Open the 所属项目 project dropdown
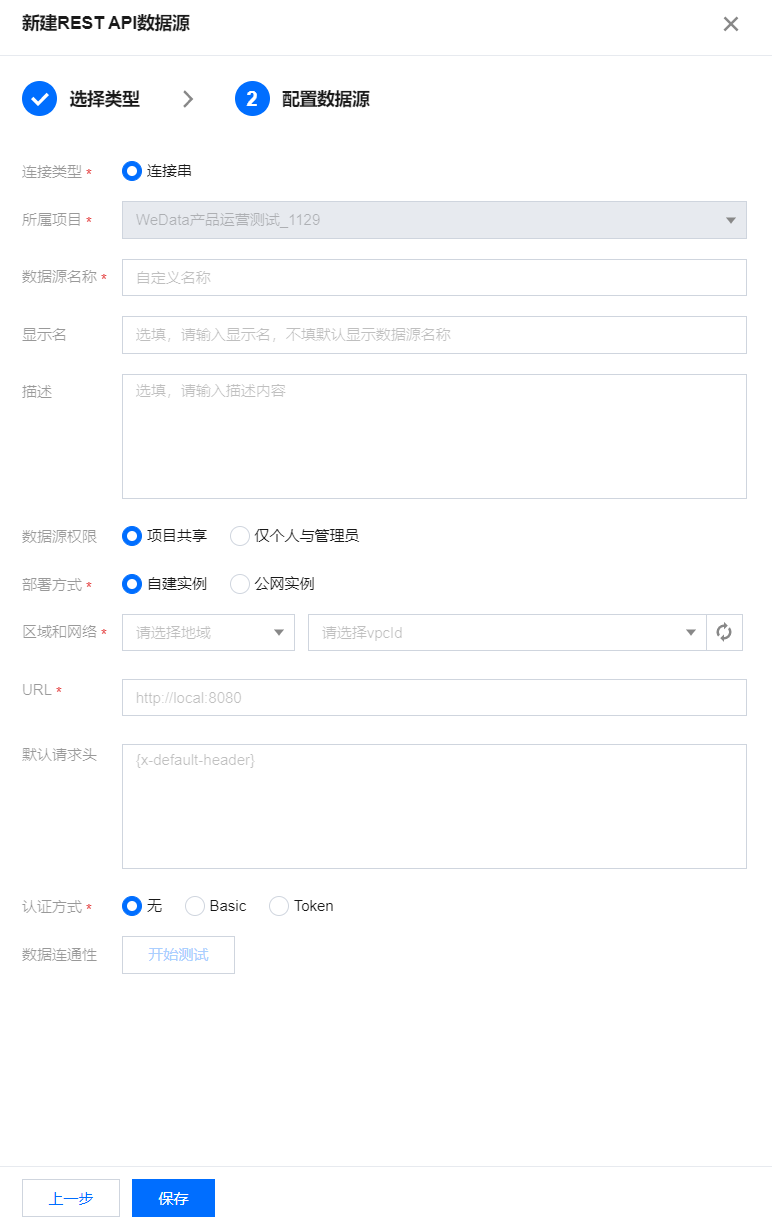 coord(434,220)
